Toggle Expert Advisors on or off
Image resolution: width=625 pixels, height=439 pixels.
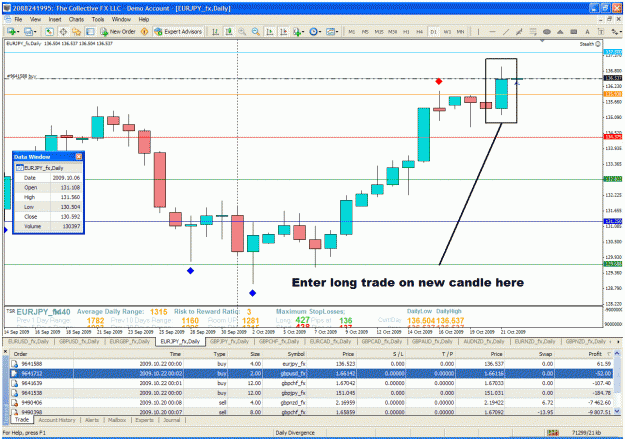point(178,31)
